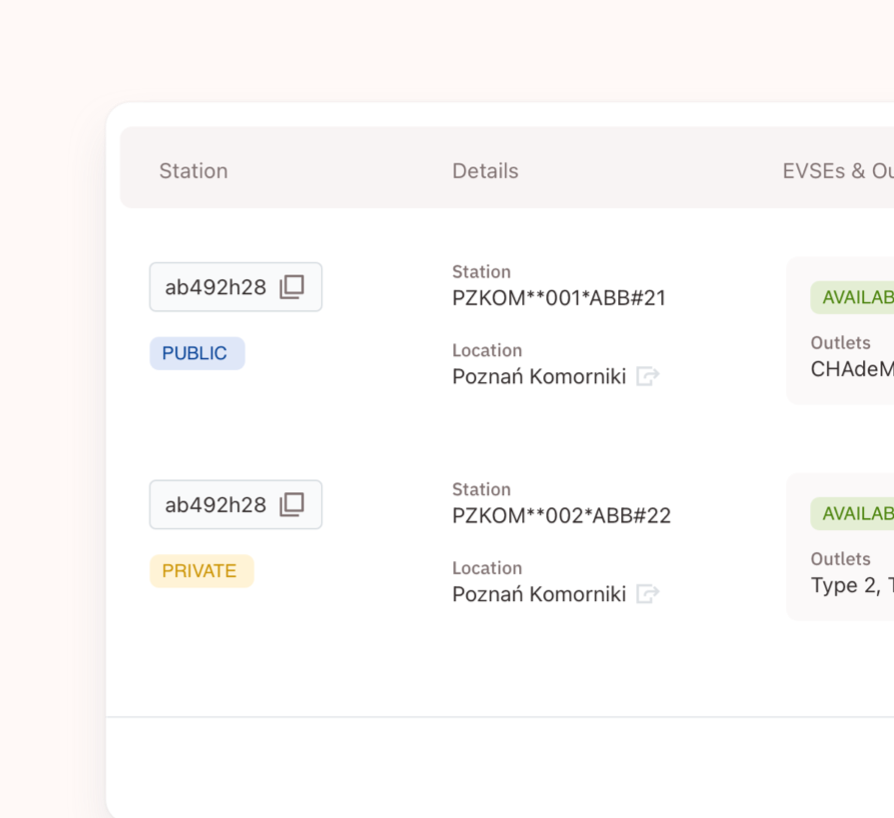894x818 pixels.
Task: Click the Outlets label above CHAdeMO
Action: tap(840, 343)
